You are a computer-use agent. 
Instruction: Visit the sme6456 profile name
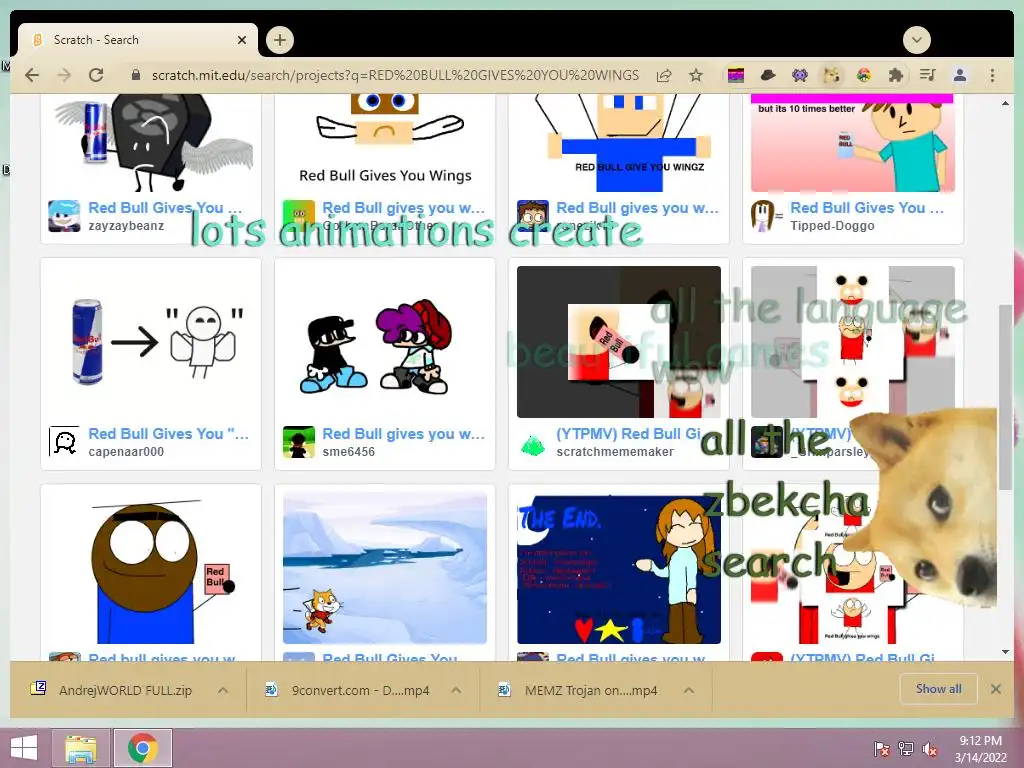tap(348, 452)
